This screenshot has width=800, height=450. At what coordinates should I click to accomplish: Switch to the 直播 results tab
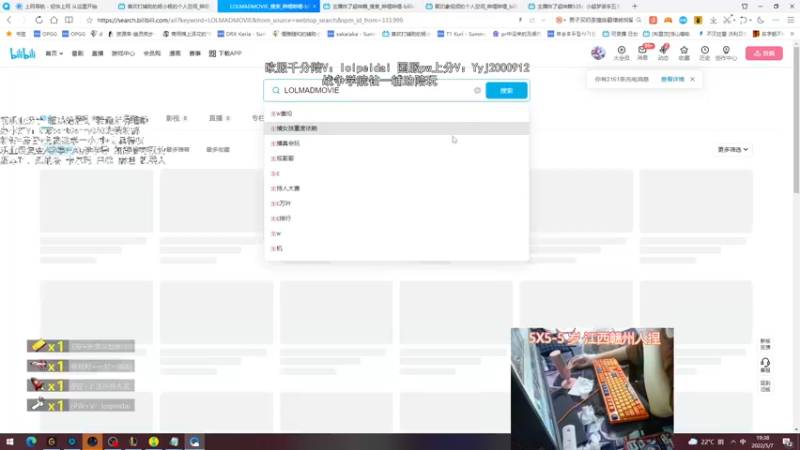point(219,118)
